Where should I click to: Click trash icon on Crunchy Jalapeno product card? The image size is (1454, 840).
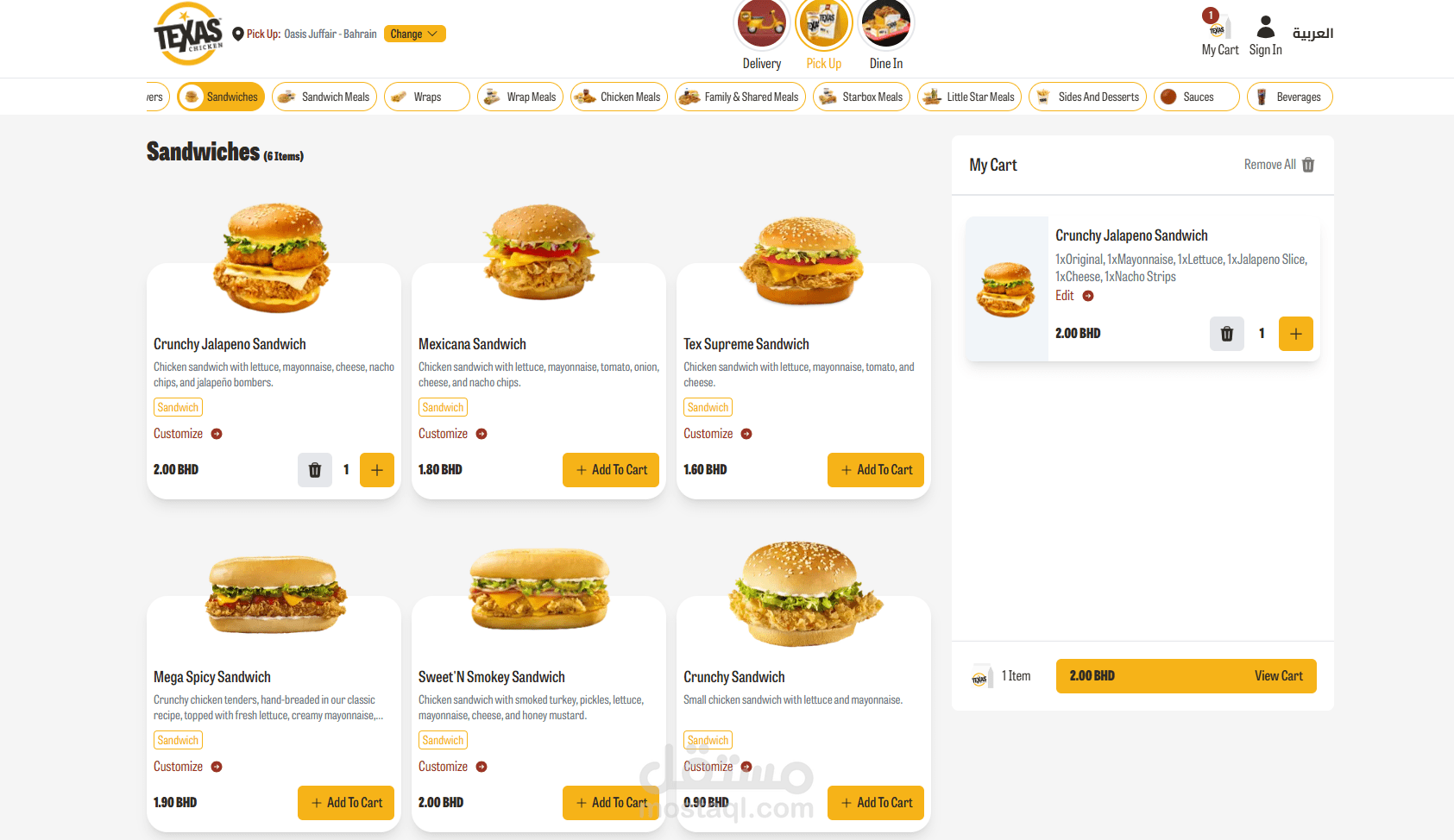tap(315, 470)
